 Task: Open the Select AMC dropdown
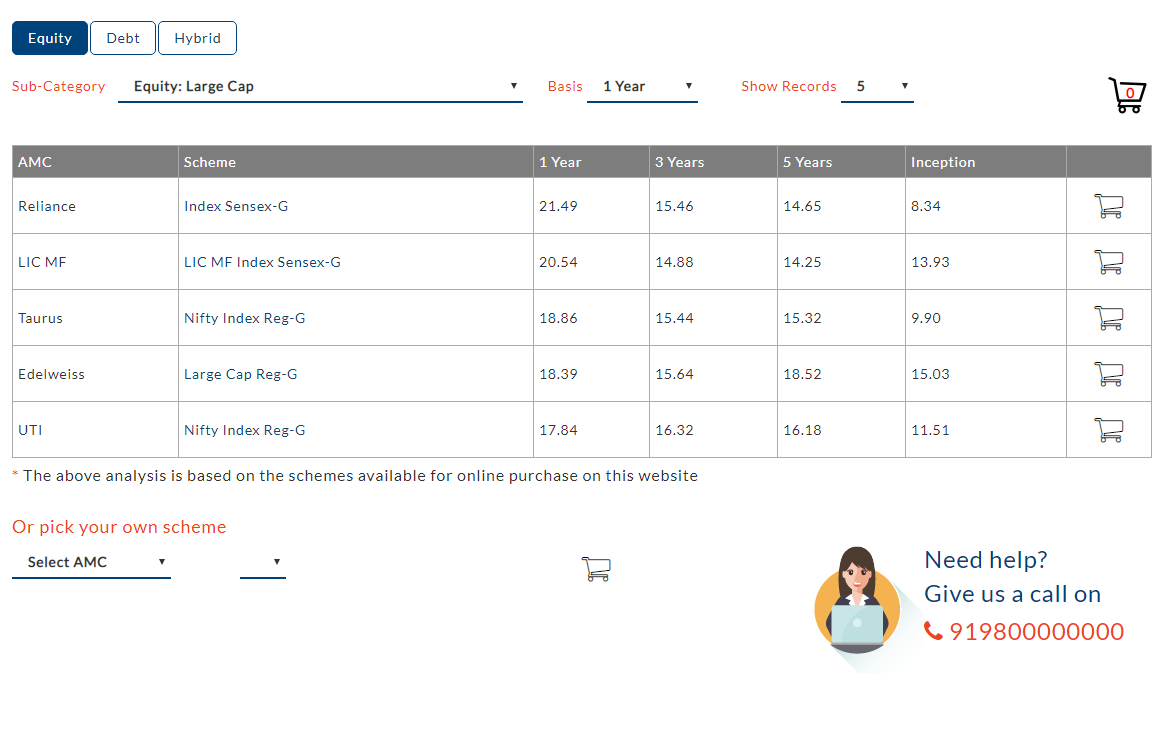click(91, 562)
